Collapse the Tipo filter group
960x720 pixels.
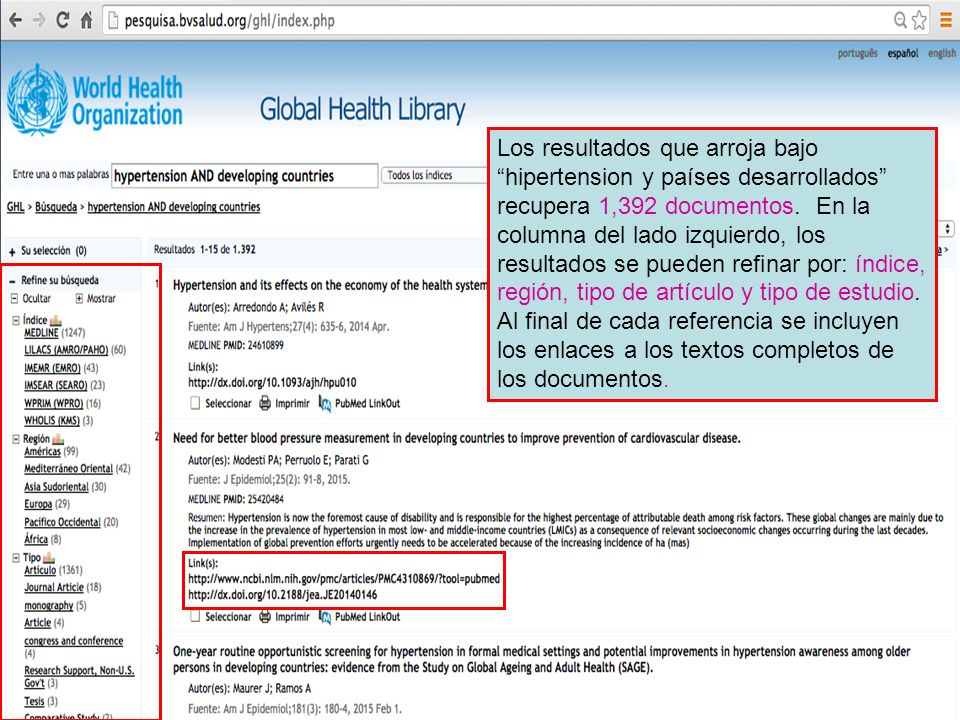(x=16, y=558)
